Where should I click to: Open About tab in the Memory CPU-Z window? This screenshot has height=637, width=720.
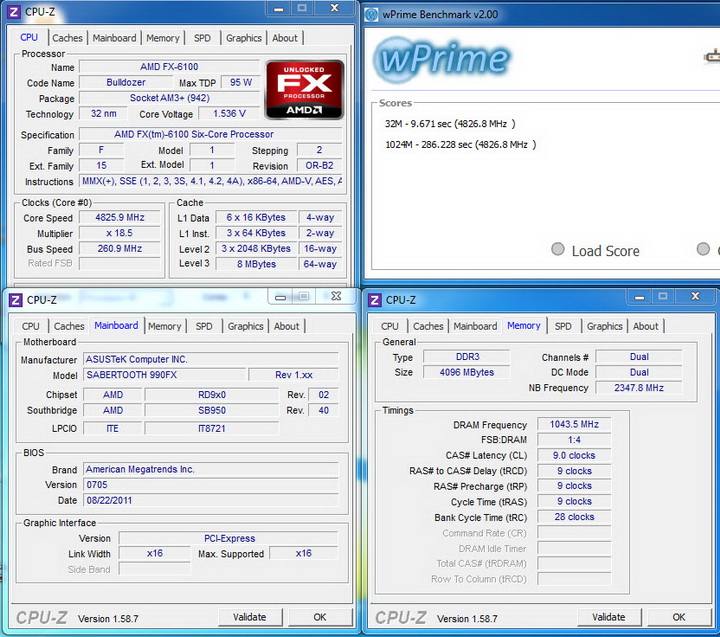pyautogui.click(x=646, y=326)
